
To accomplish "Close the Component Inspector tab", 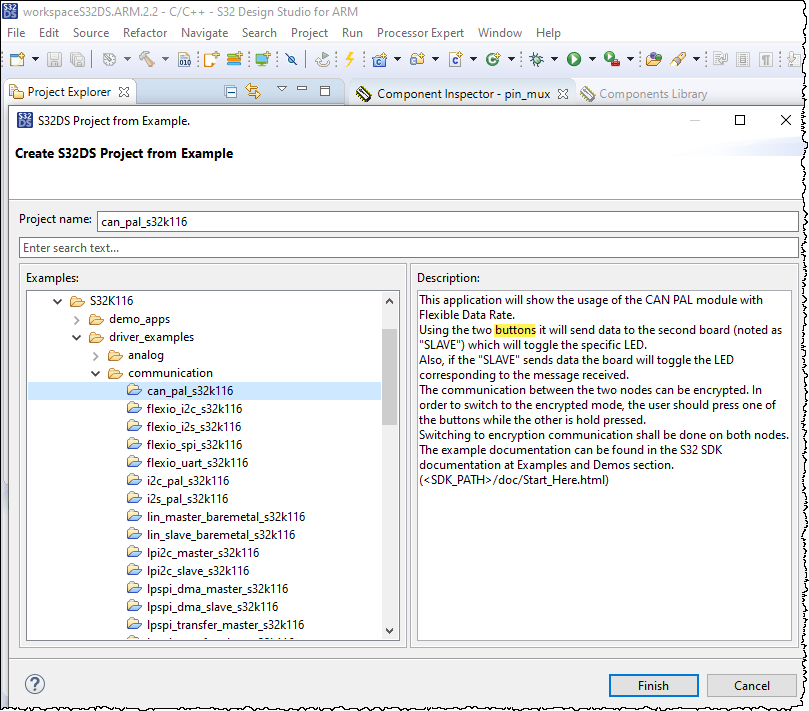I will tap(563, 94).
